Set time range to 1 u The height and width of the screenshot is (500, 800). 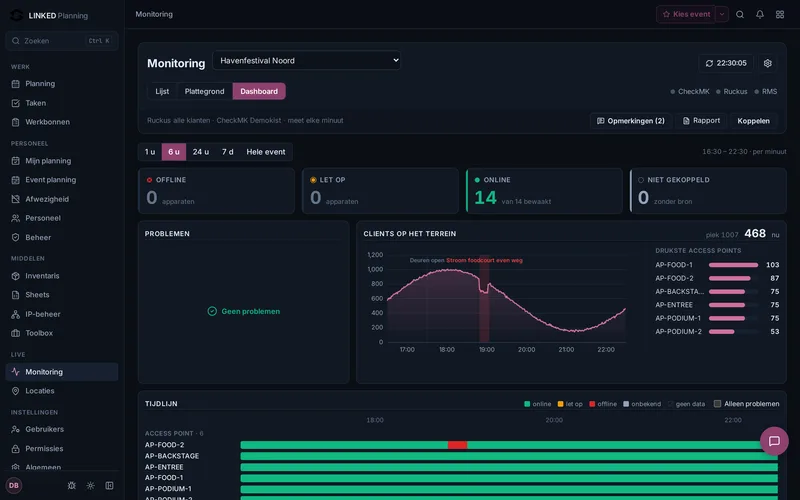(150, 152)
